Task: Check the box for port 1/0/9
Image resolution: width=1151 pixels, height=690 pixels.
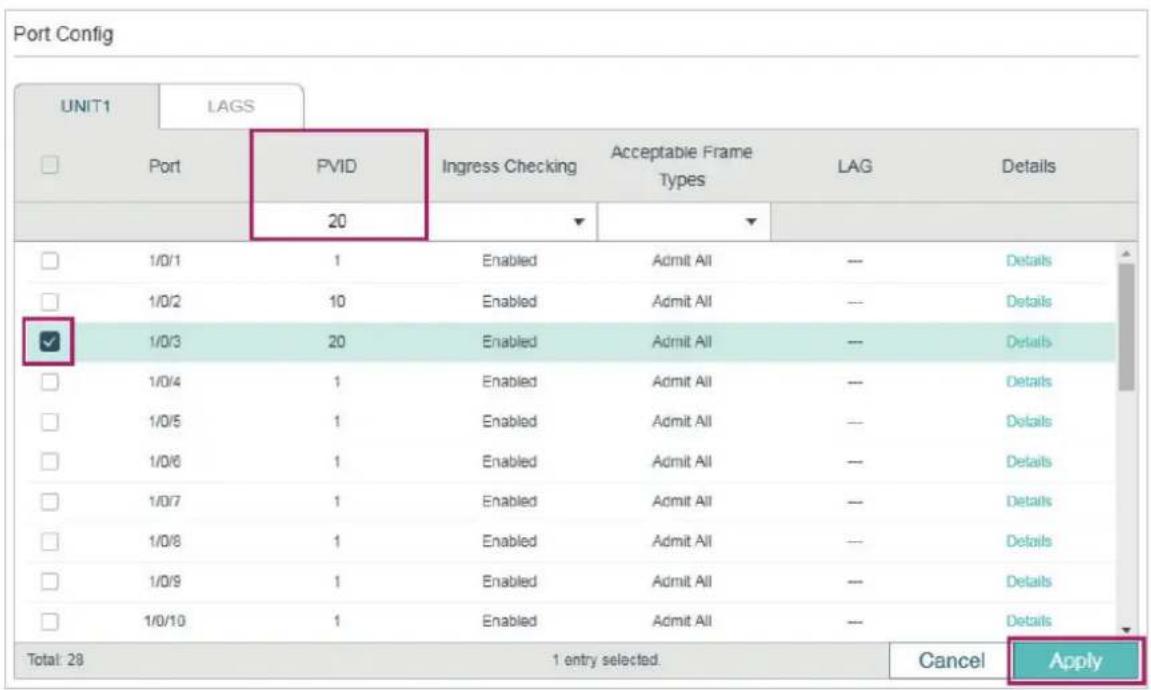Action: pyautogui.click(x=49, y=581)
